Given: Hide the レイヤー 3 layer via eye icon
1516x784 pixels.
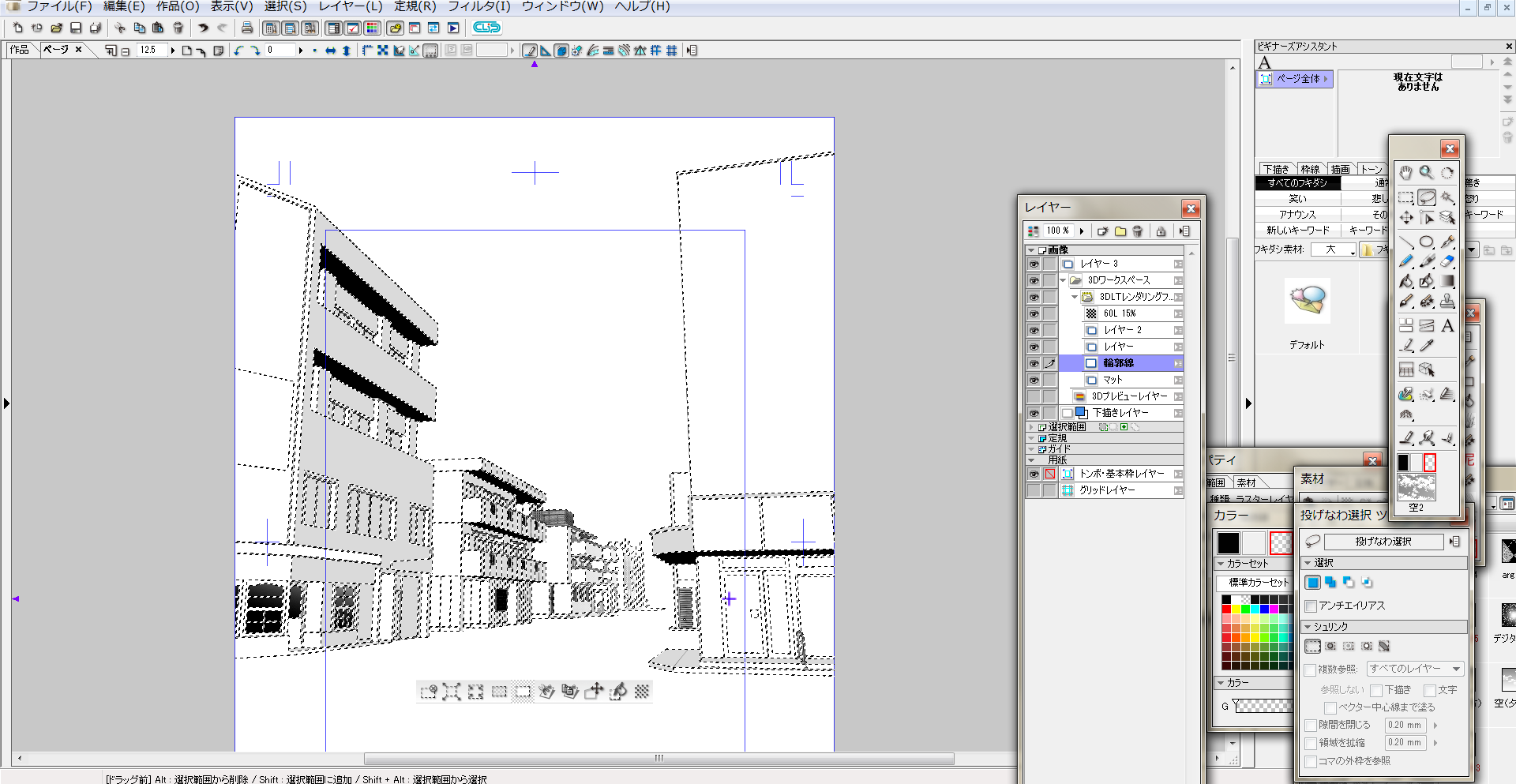Looking at the screenshot, I should coord(1033,264).
